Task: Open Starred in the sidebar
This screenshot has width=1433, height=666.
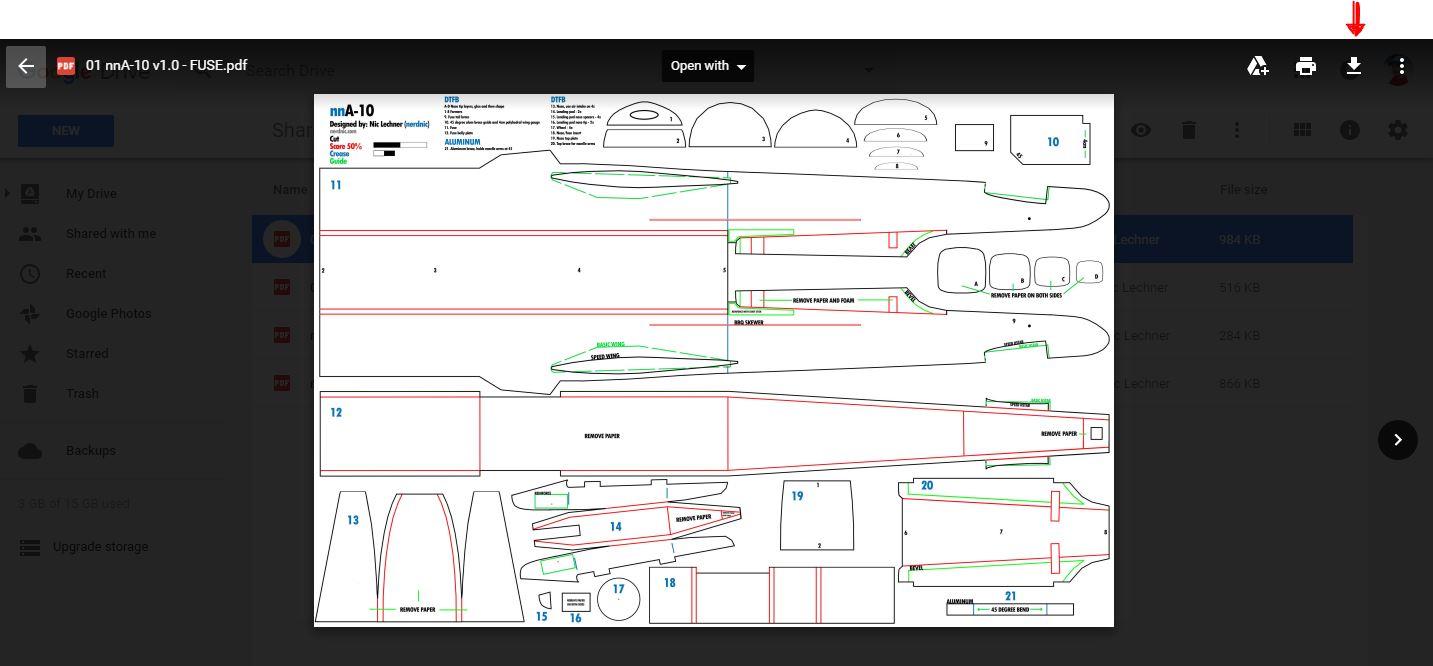Action: (87, 353)
